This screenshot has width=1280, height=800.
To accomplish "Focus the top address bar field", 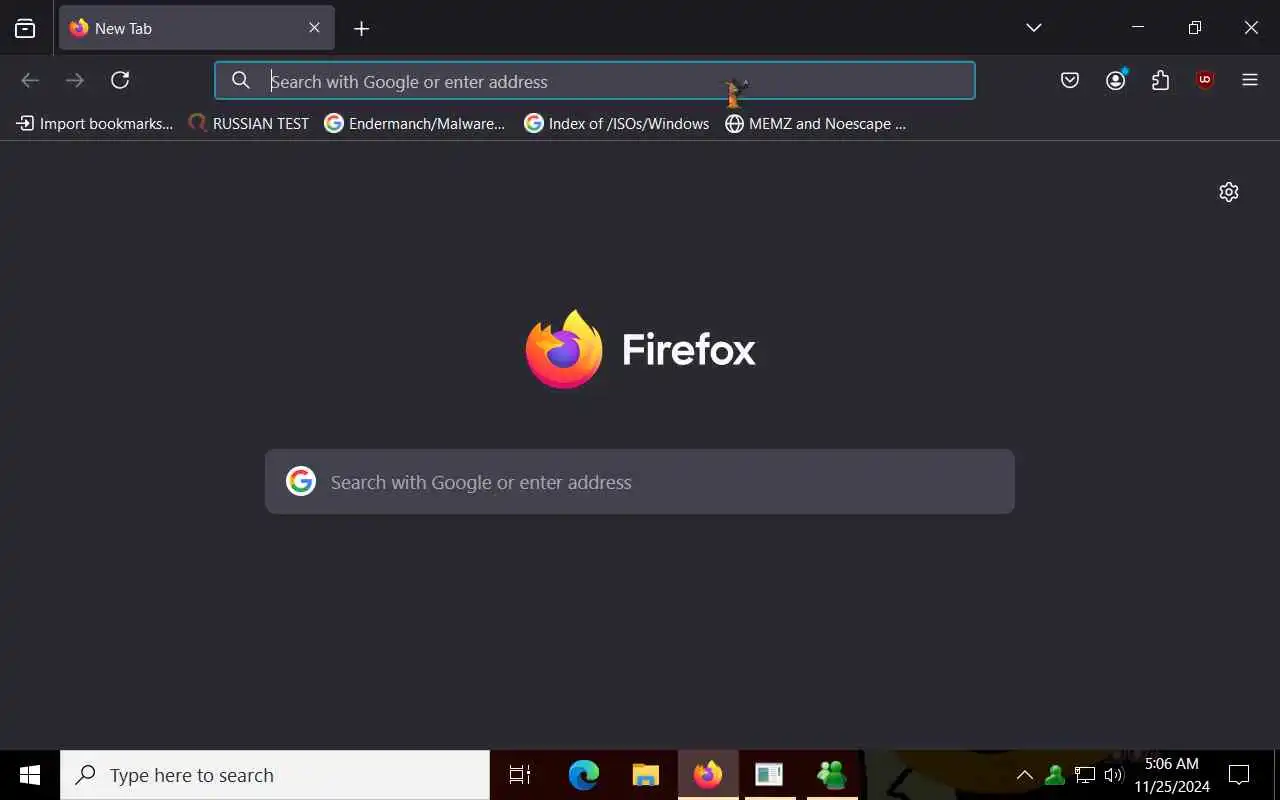I will [x=595, y=81].
